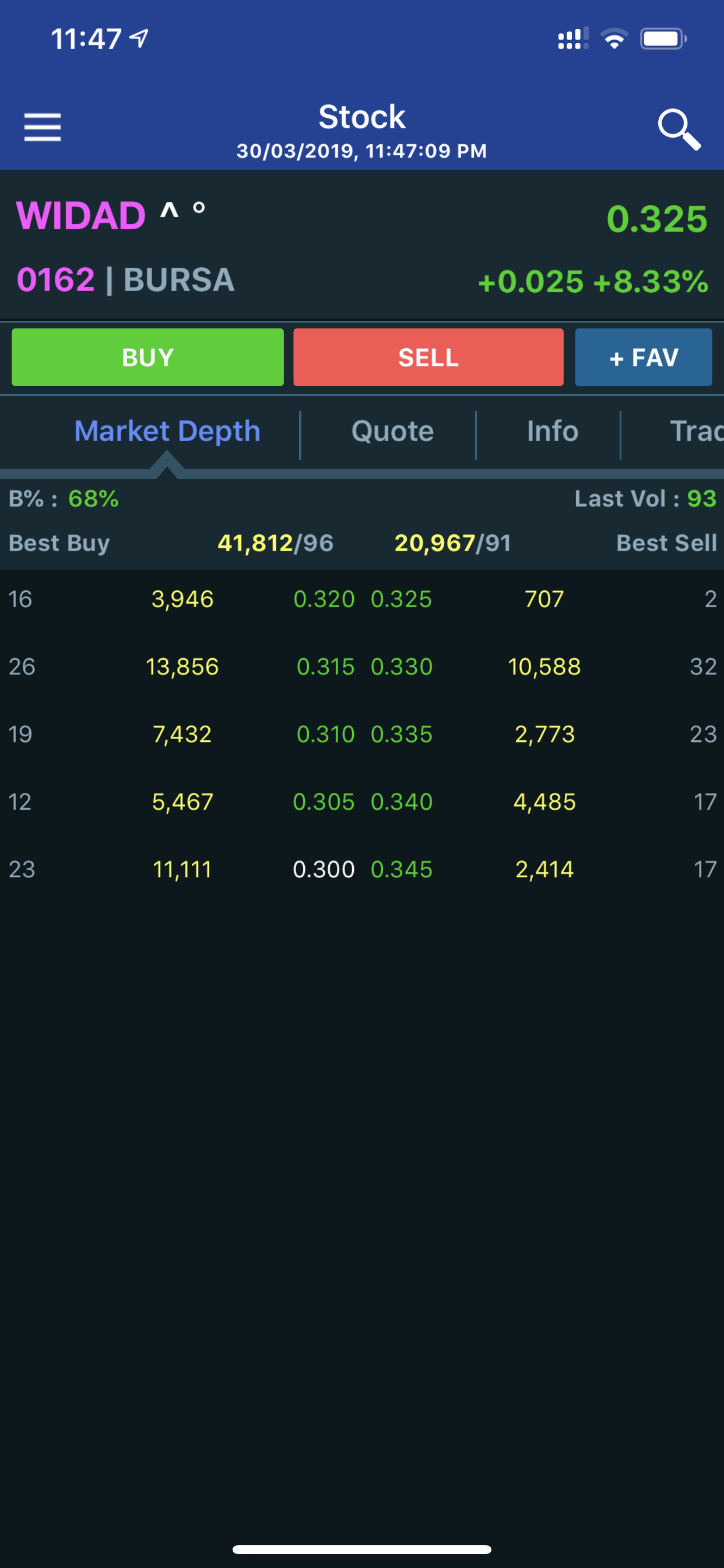Tap sell volume 10,588
The image size is (724, 1568).
click(x=544, y=667)
